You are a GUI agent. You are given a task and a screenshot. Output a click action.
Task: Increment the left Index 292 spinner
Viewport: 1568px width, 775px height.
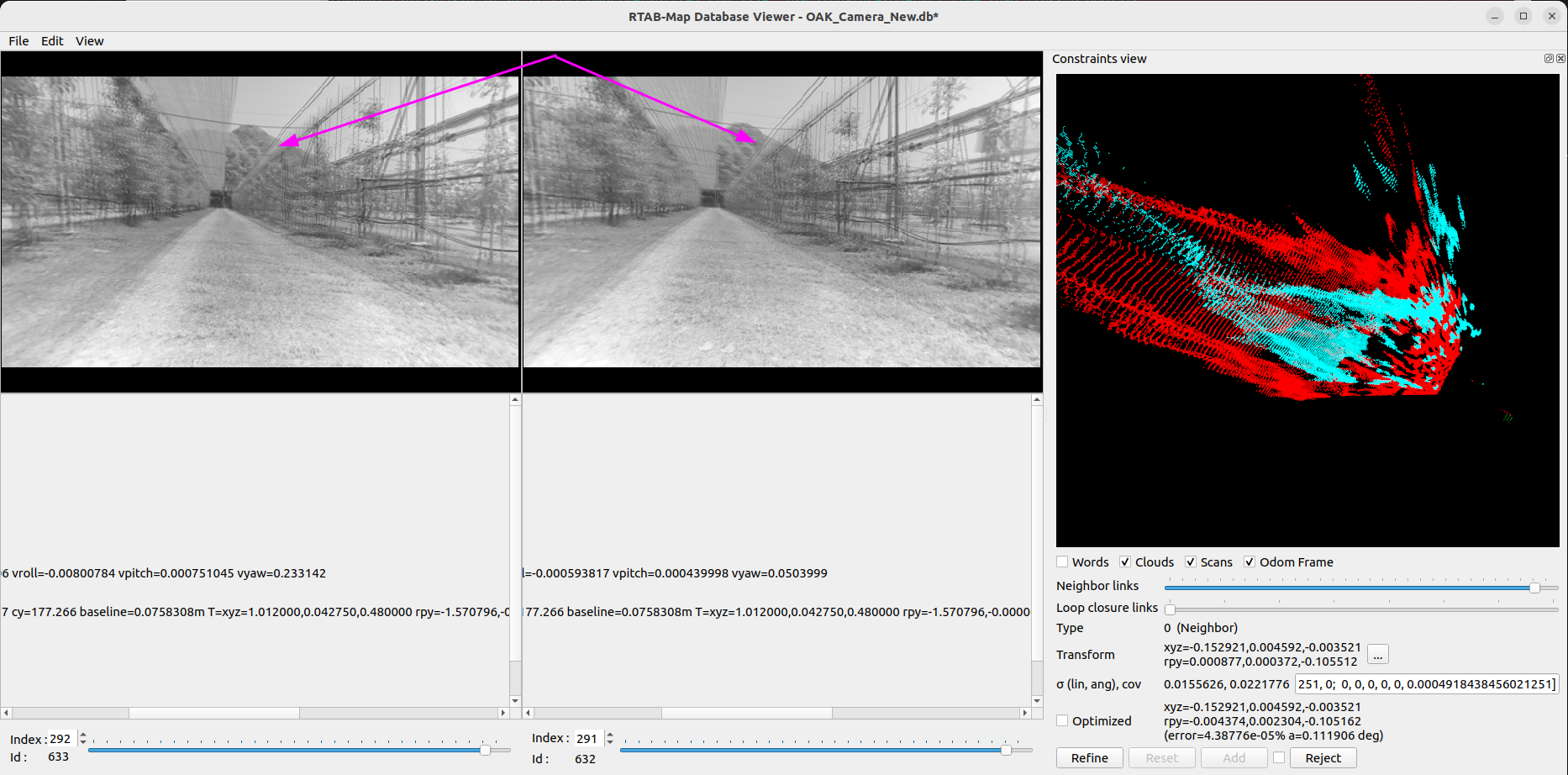click(x=82, y=735)
